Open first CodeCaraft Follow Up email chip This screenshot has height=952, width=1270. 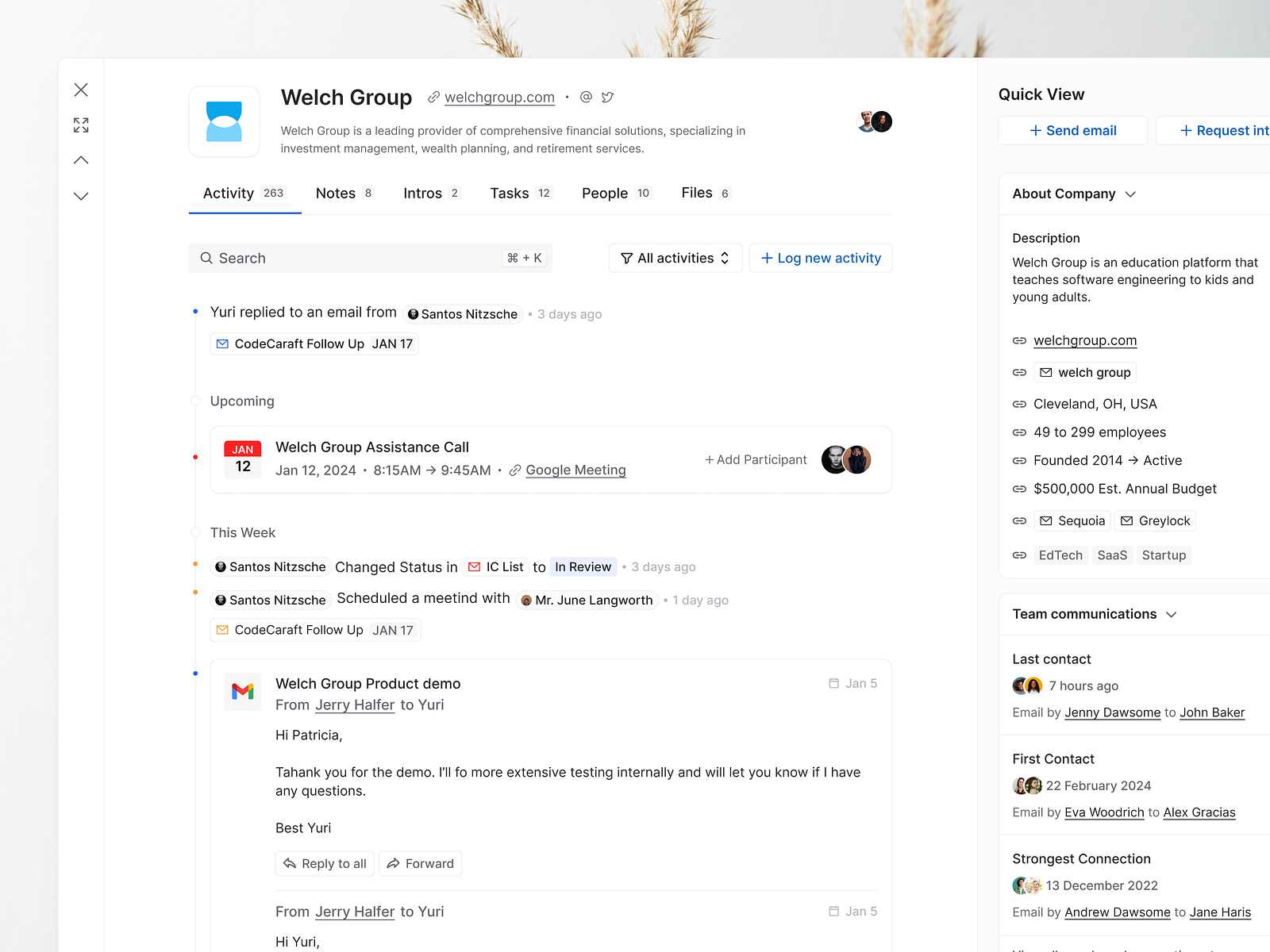click(x=314, y=344)
